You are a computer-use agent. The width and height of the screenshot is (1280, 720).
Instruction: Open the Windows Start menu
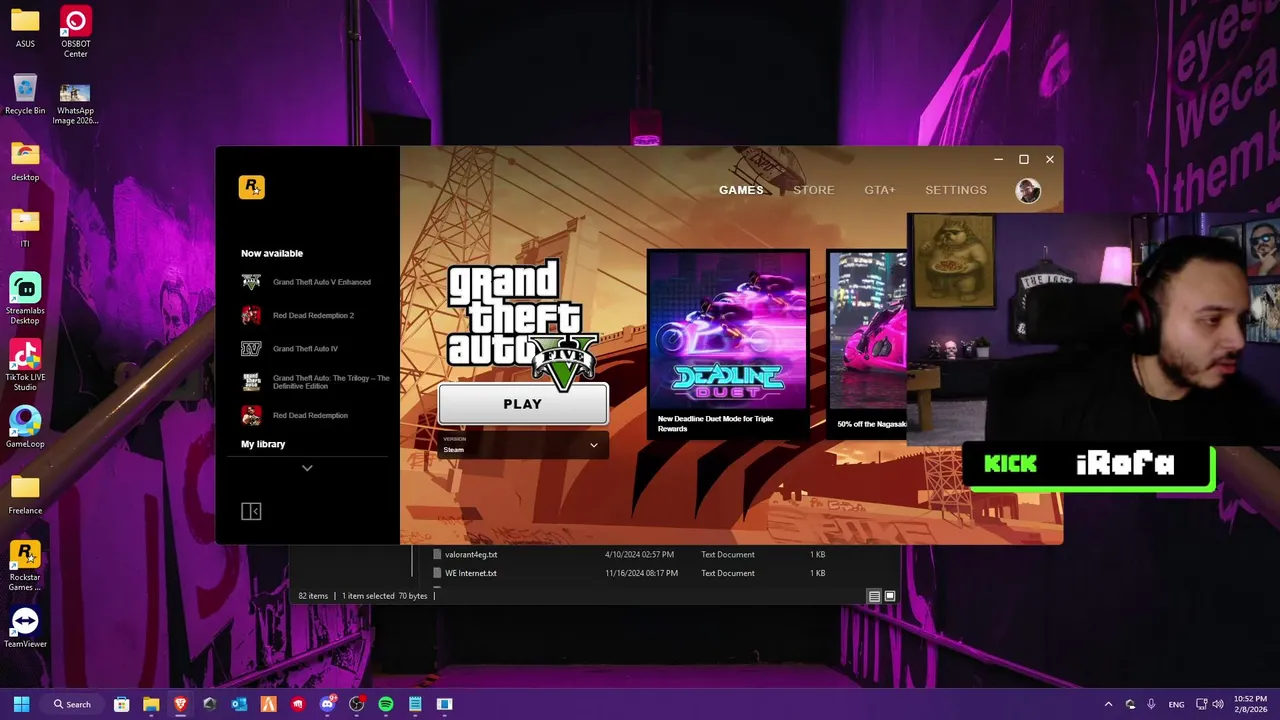pos(22,704)
